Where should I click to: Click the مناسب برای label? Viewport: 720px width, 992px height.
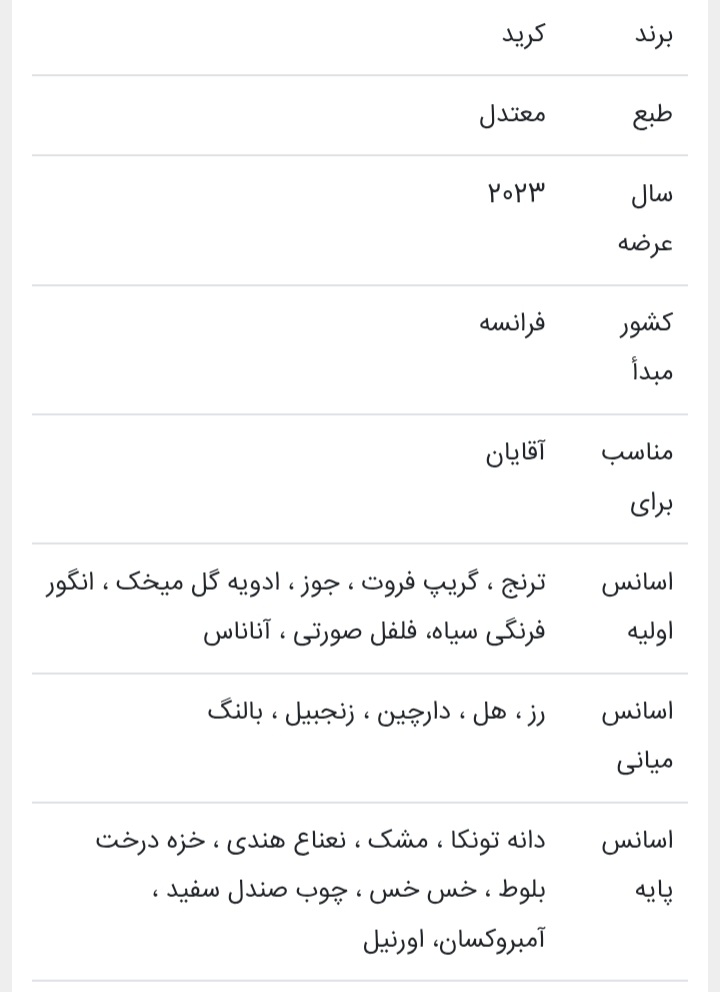638,477
